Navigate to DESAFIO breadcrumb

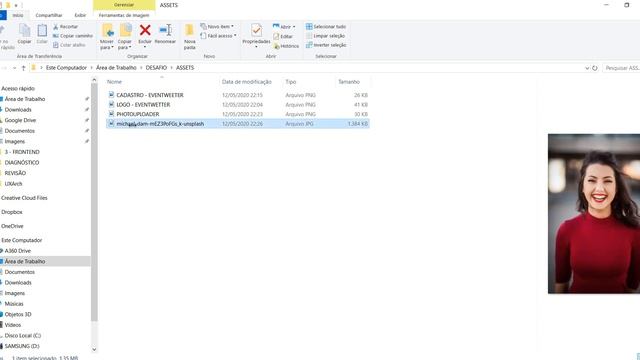click(x=156, y=68)
